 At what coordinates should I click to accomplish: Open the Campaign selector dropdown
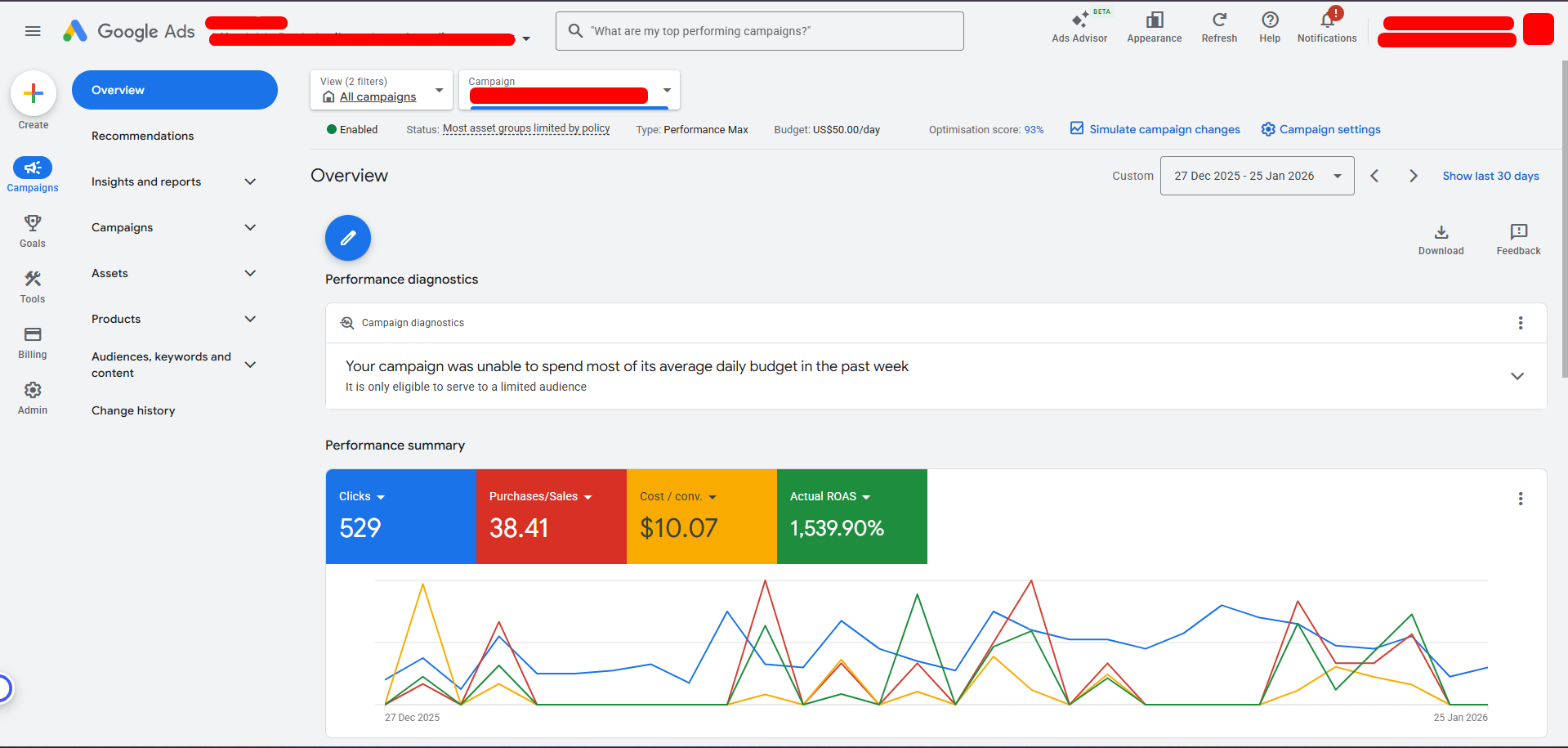coord(570,90)
